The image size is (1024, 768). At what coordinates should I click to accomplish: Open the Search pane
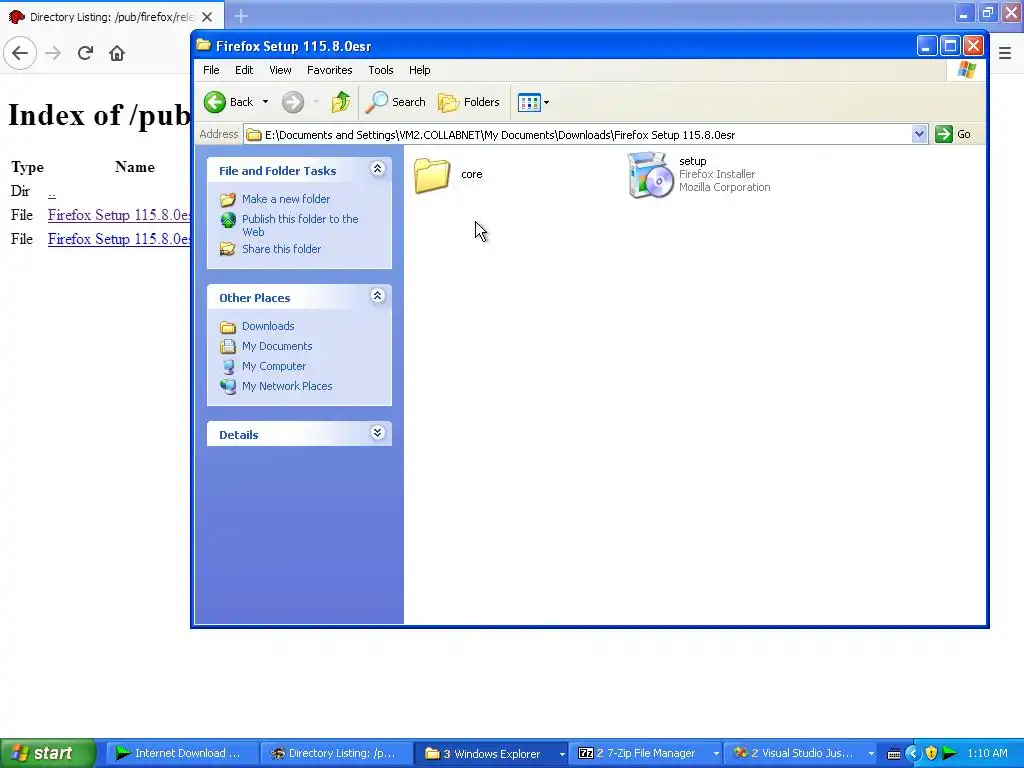click(x=395, y=102)
